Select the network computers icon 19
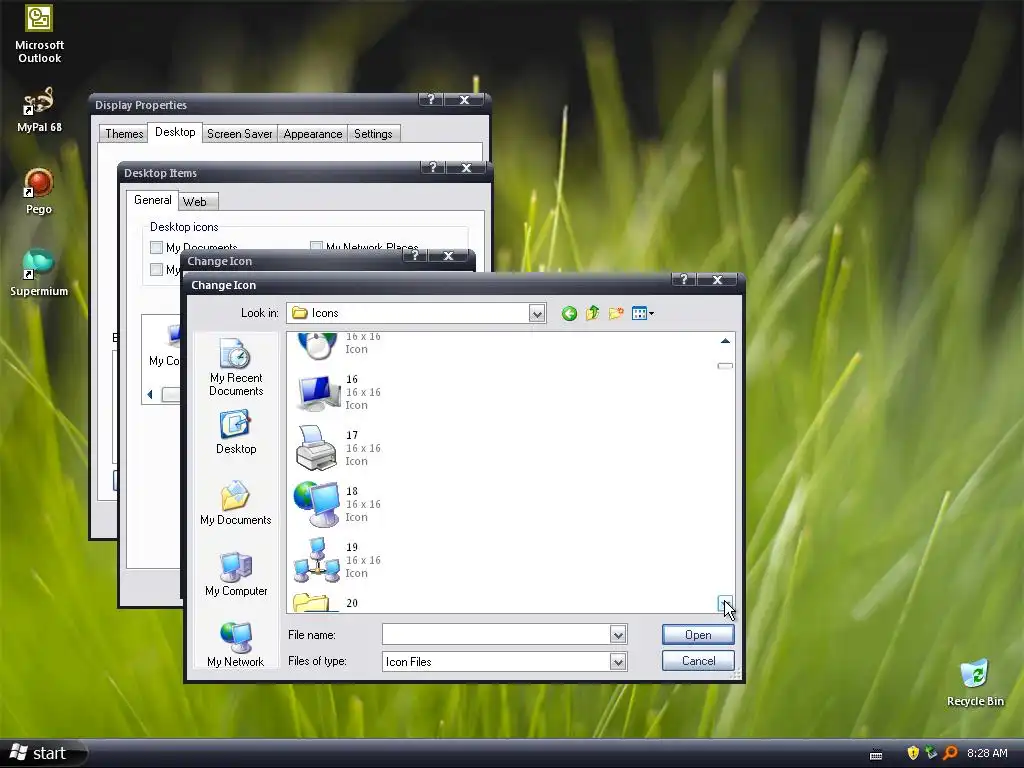Viewport: 1024px width, 768px height. tap(339, 560)
